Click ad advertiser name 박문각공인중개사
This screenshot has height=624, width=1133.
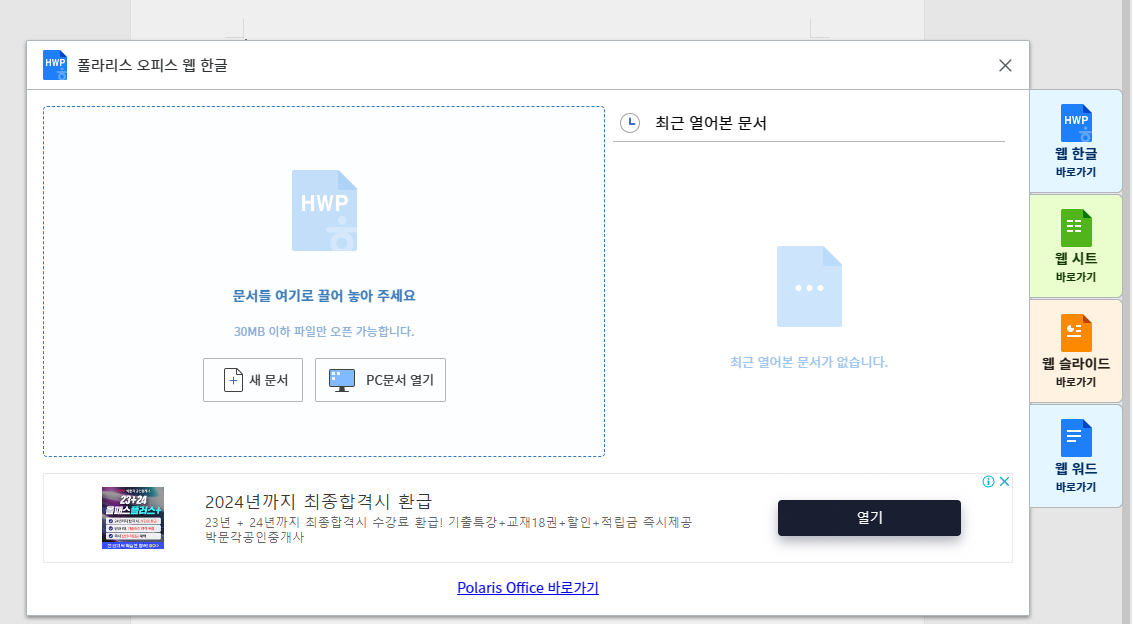coord(254,537)
